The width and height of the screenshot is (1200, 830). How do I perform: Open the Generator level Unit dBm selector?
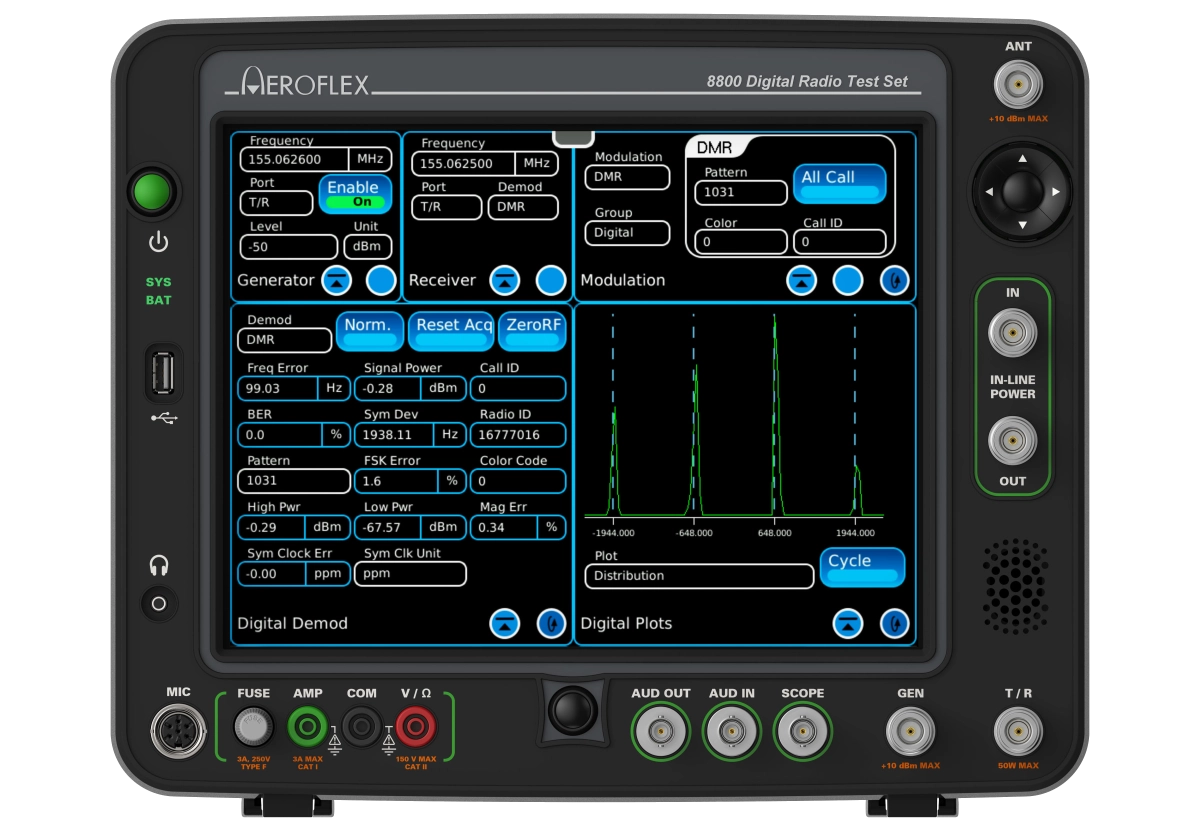pyautogui.click(x=368, y=247)
